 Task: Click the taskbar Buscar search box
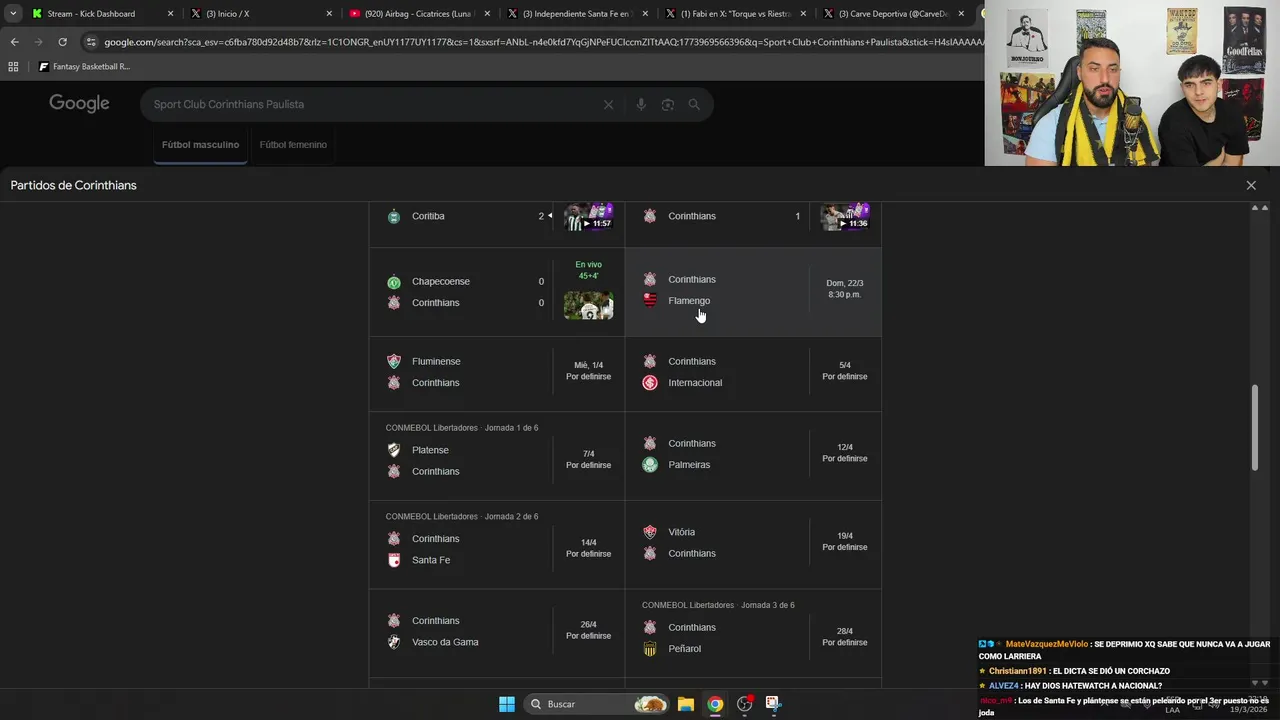596,704
